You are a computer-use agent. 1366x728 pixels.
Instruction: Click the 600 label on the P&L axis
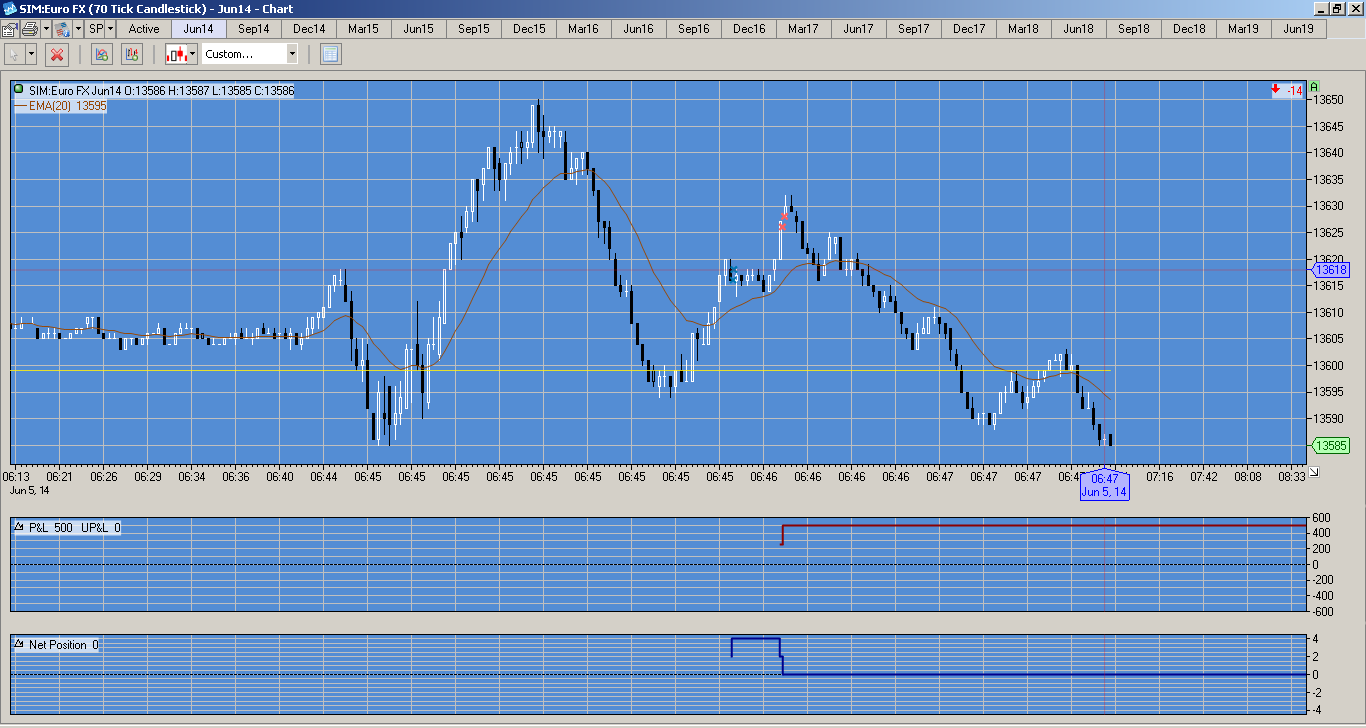(1322, 518)
